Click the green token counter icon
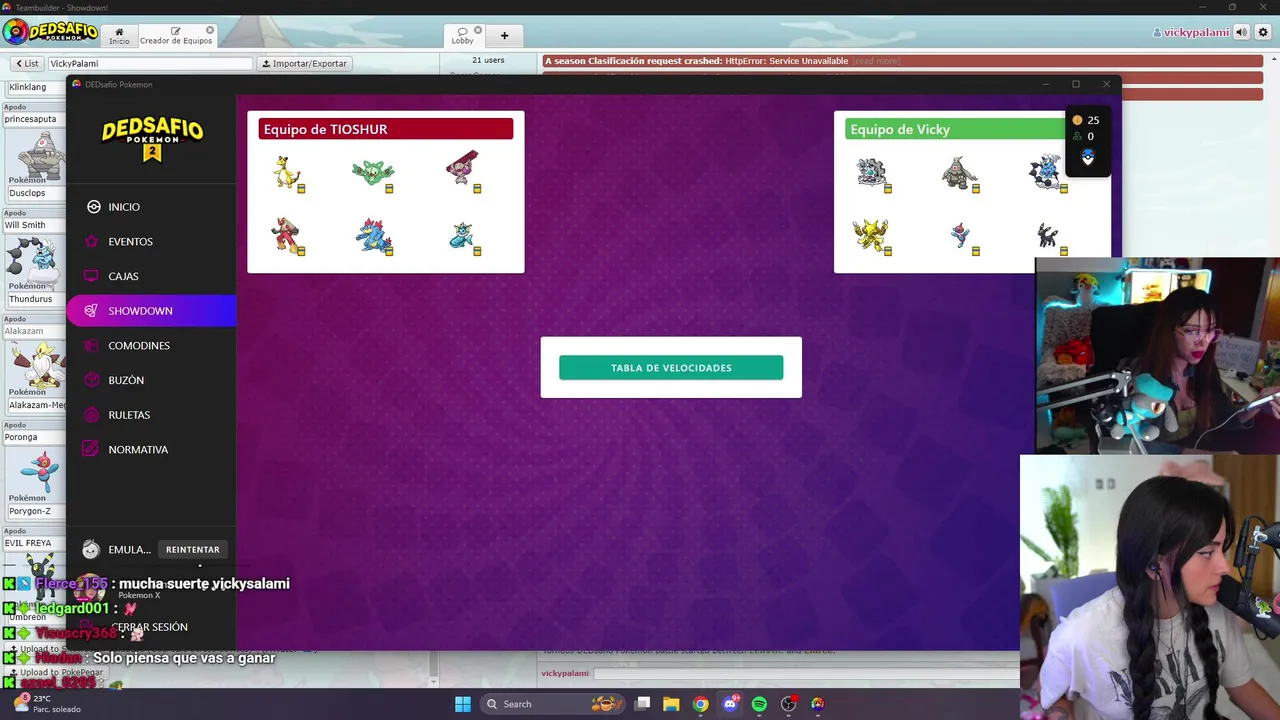 point(1077,137)
